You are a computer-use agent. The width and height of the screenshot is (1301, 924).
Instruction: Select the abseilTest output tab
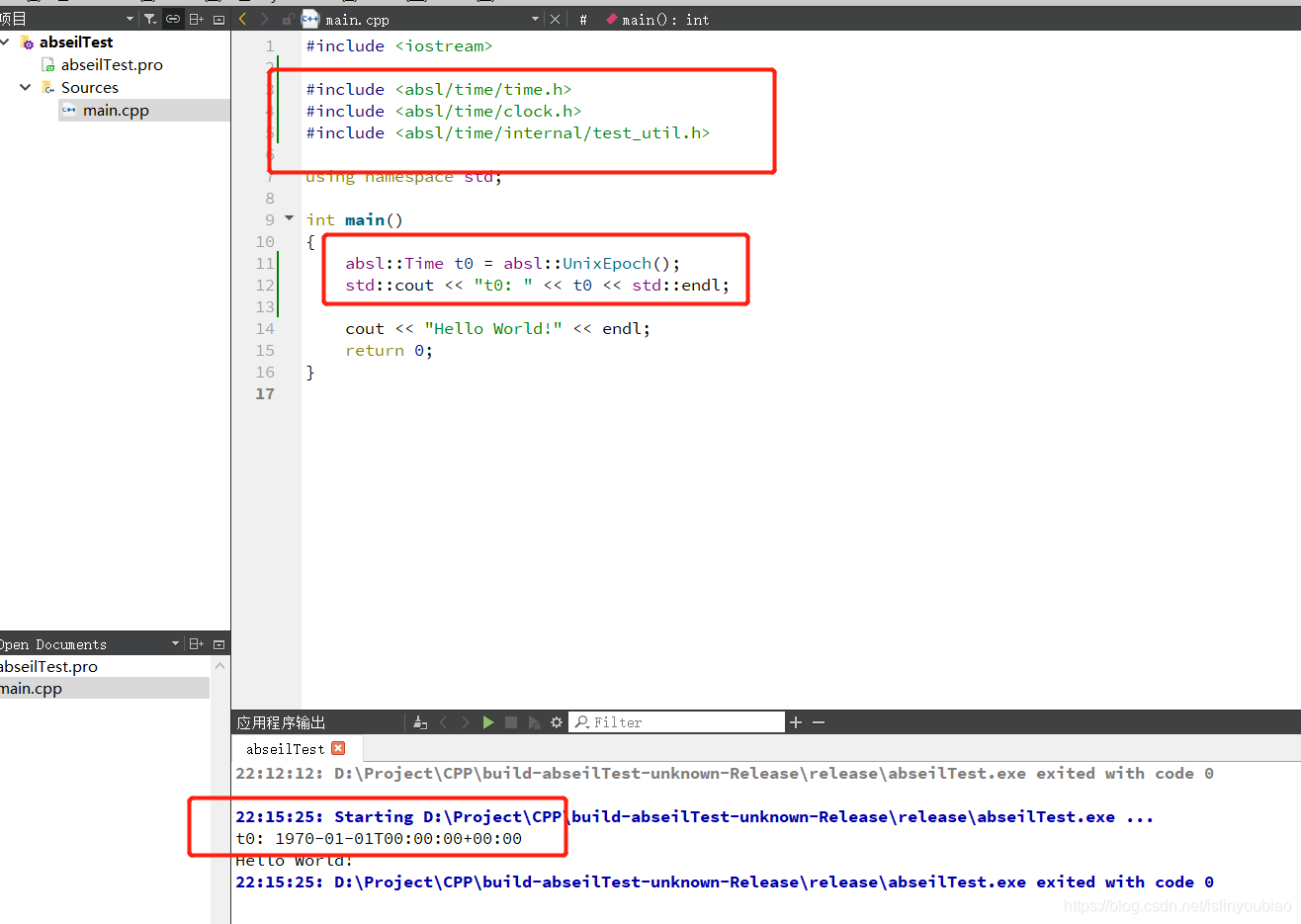point(287,748)
